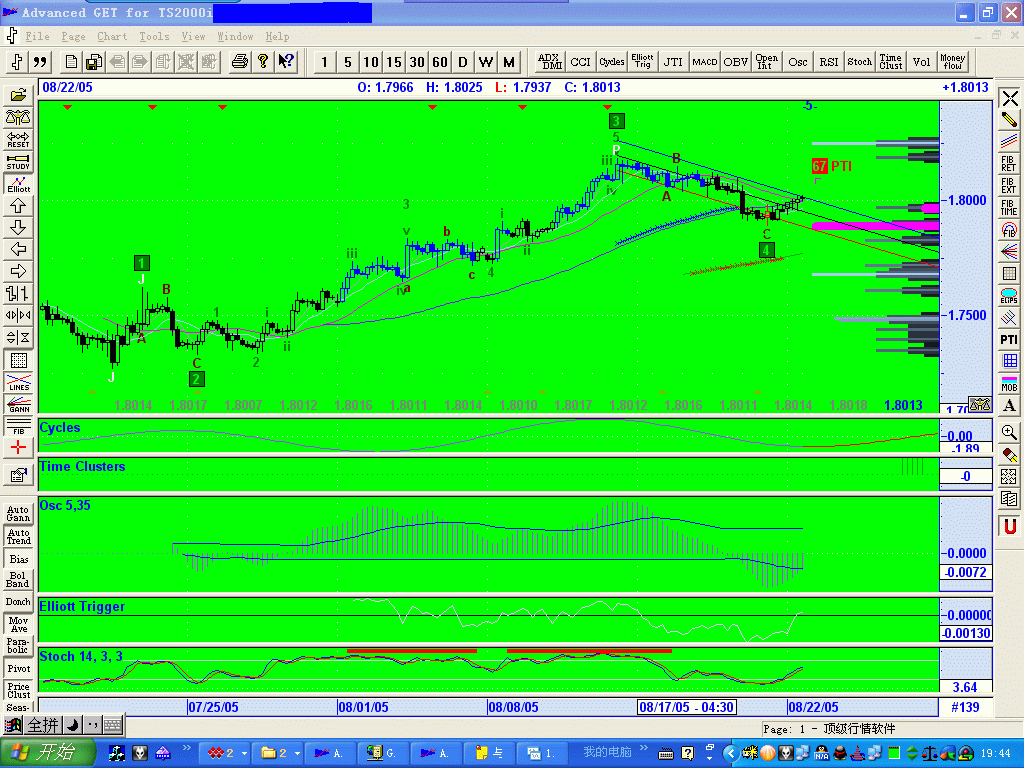Select the eraser tool icon
Viewport: 1024px width, 768px height.
[1009, 455]
